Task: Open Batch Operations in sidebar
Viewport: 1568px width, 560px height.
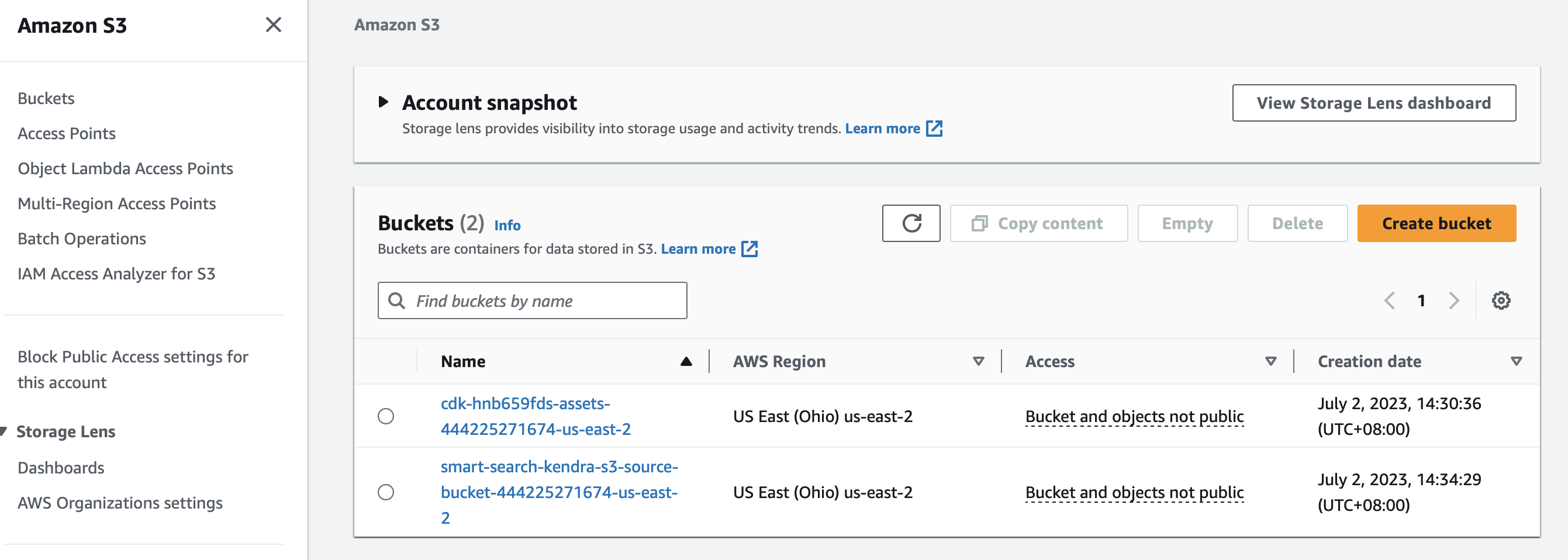Action: coord(82,238)
